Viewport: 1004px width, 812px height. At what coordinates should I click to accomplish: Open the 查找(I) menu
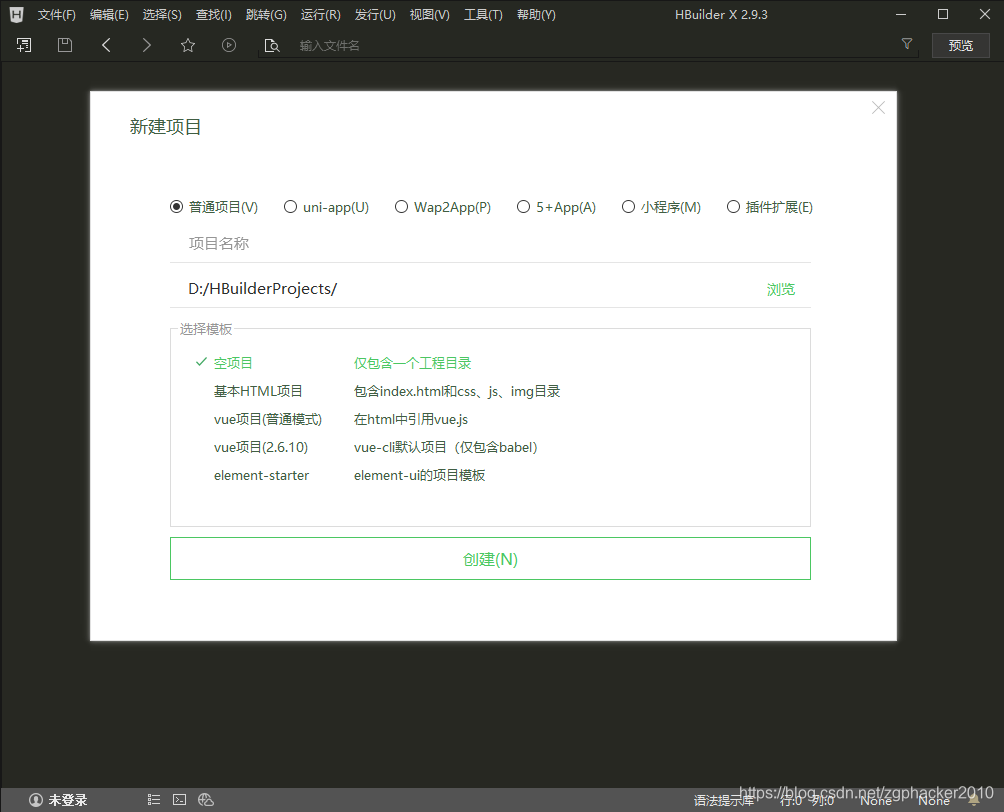tap(214, 15)
